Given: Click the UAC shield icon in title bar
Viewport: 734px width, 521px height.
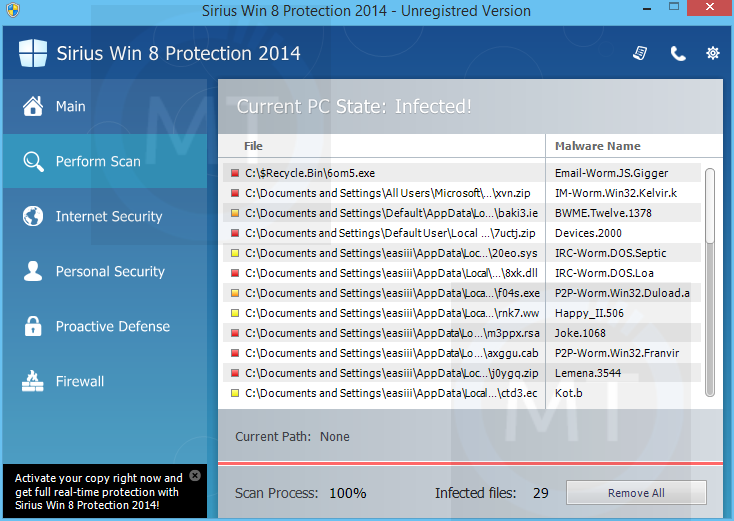Looking at the screenshot, I should click(13, 10).
